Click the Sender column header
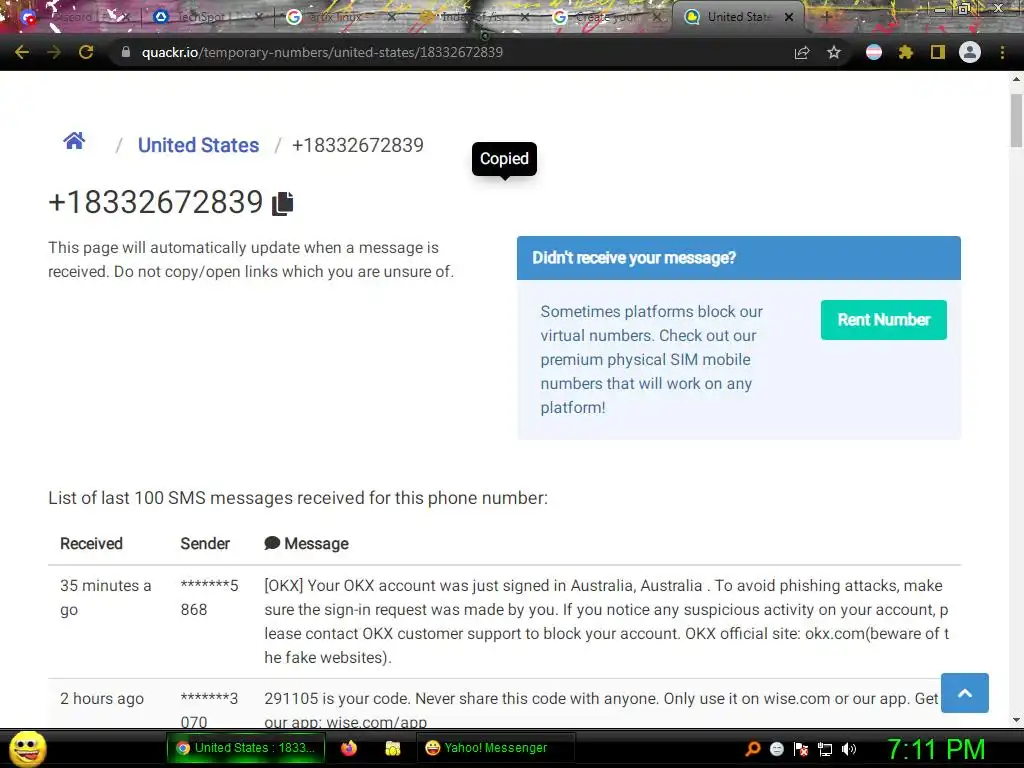The image size is (1024, 768). click(x=205, y=543)
